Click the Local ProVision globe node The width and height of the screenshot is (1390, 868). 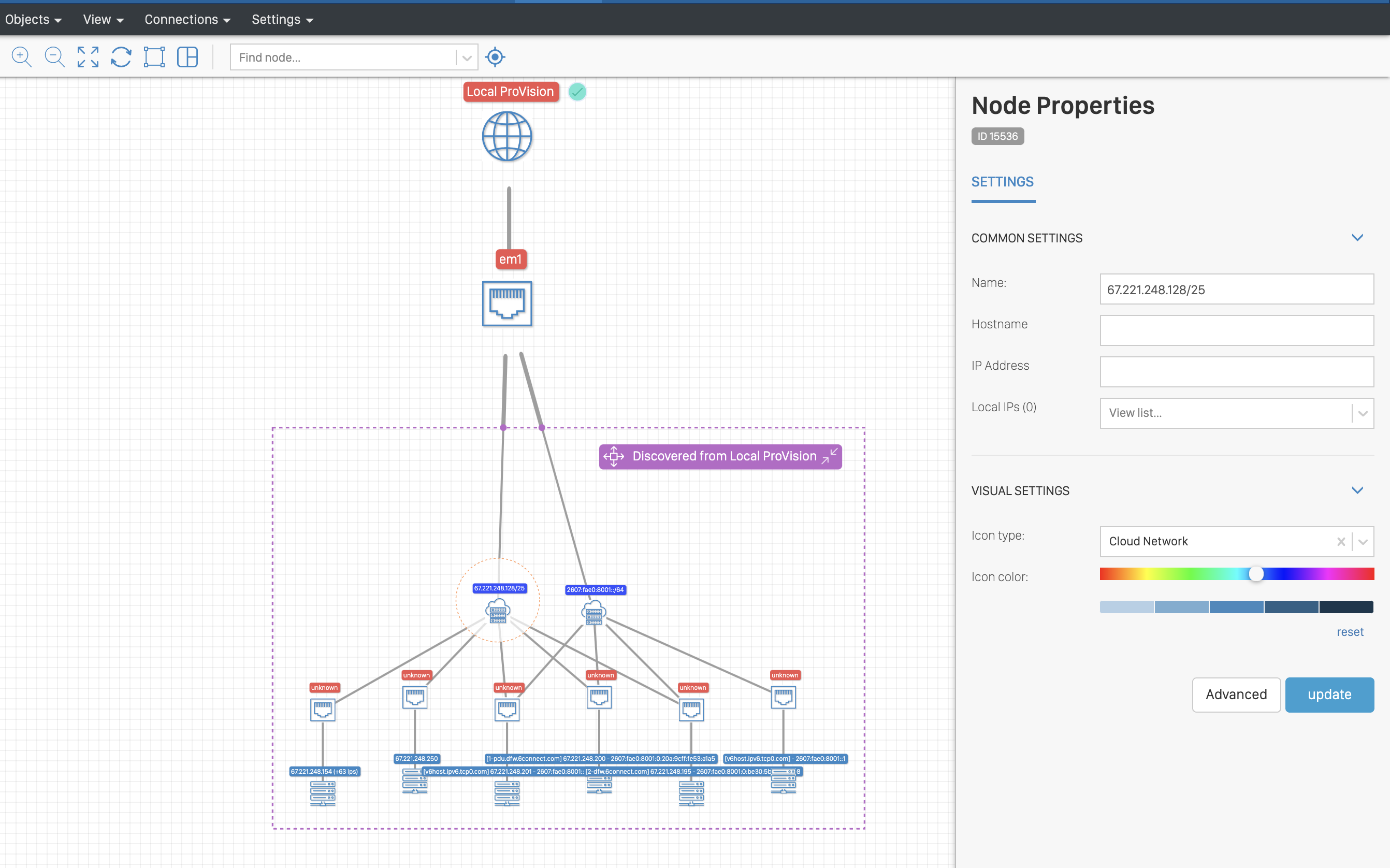(507, 137)
